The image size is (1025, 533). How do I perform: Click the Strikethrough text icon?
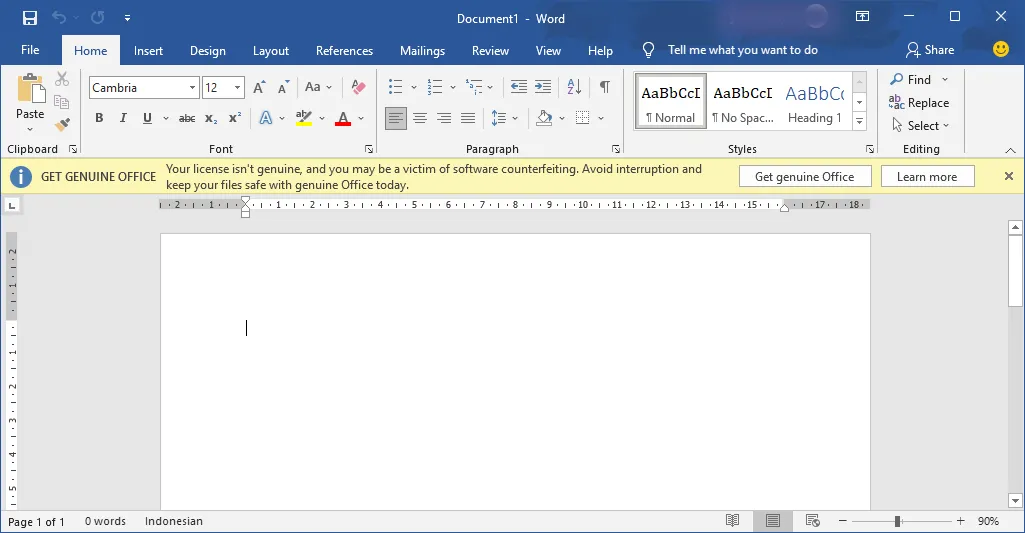point(186,118)
